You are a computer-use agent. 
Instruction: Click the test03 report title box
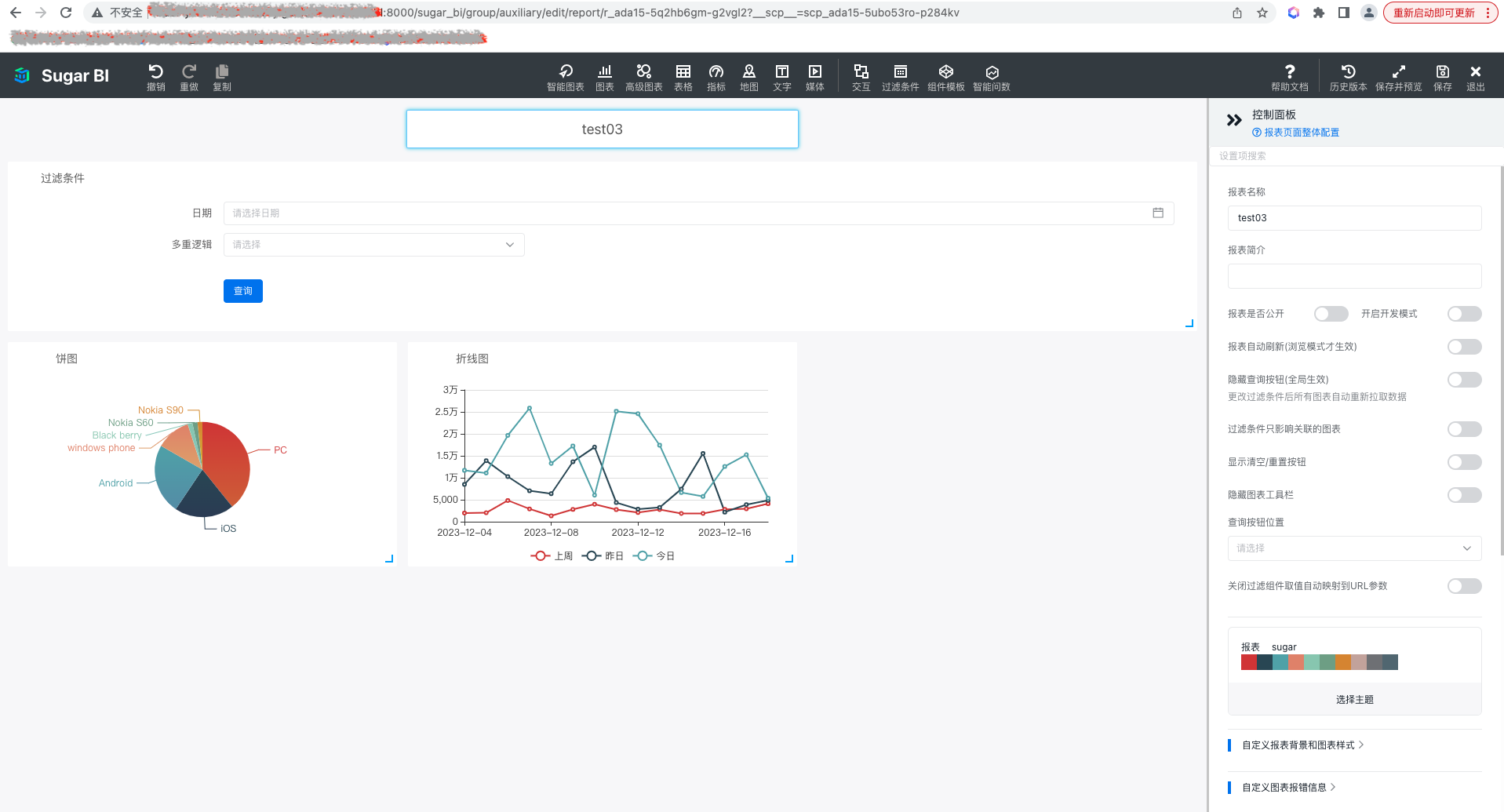(x=603, y=129)
